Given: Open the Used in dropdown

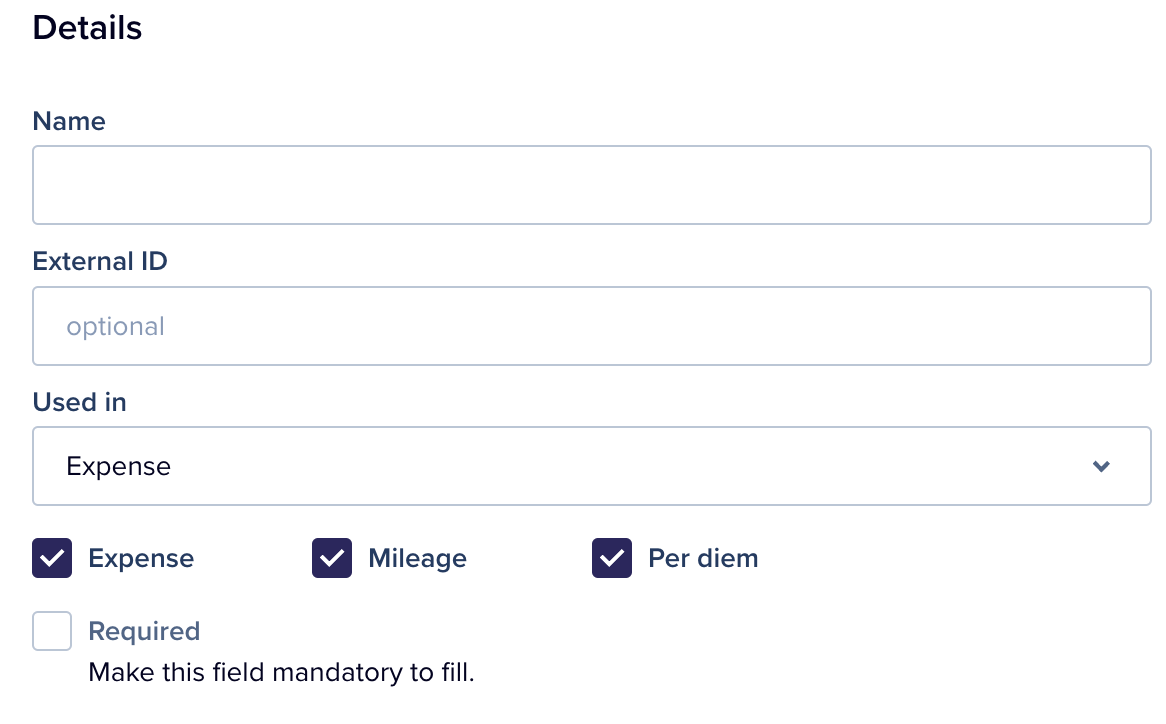Looking at the screenshot, I should tap(591, 467).
